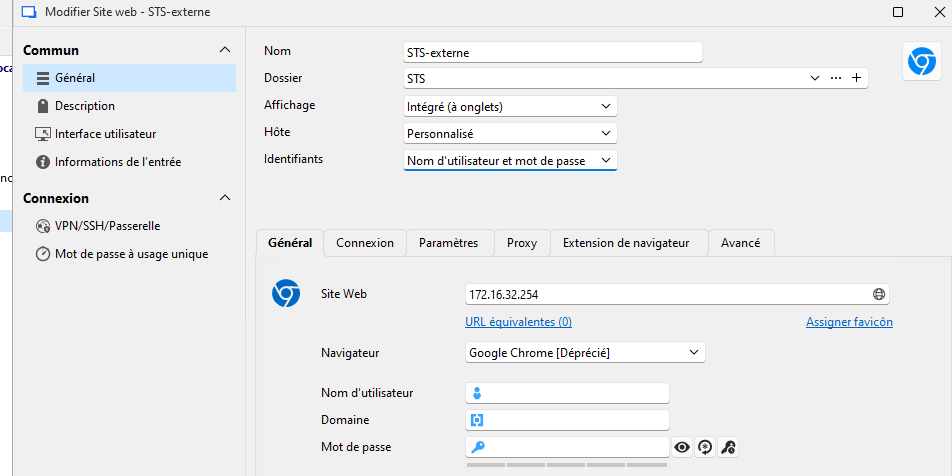Screen dimensions: 952x476
Task: Click the password generator icon
Action: (705, 448)
